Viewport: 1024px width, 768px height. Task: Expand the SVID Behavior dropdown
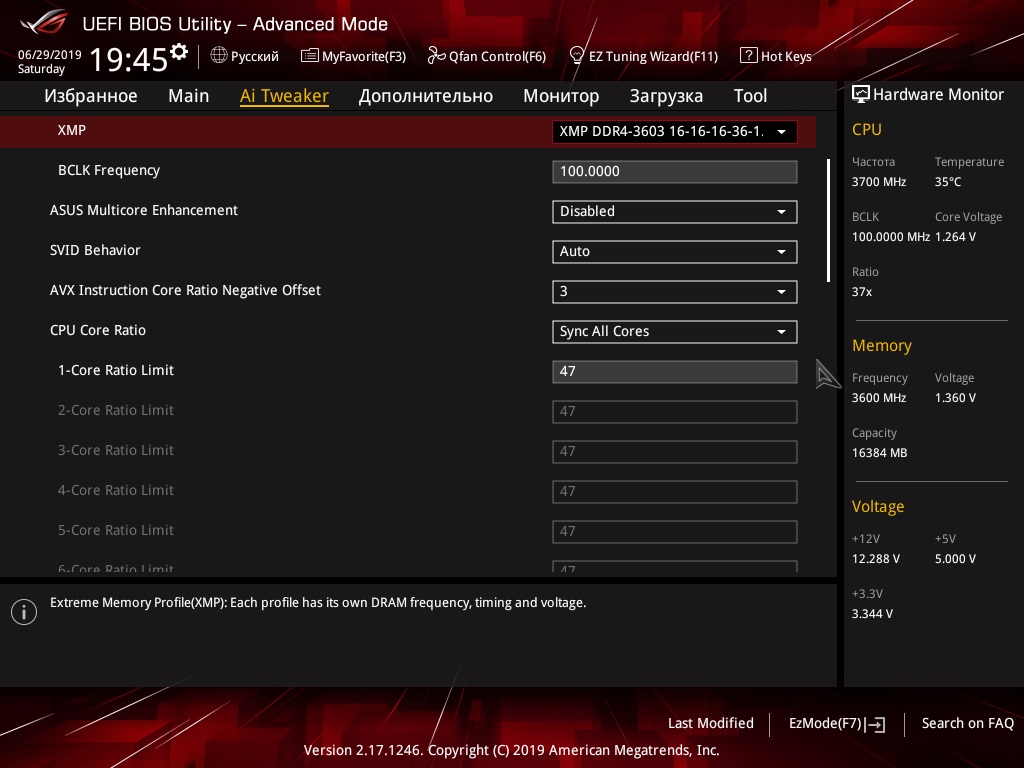click(675, 251)
